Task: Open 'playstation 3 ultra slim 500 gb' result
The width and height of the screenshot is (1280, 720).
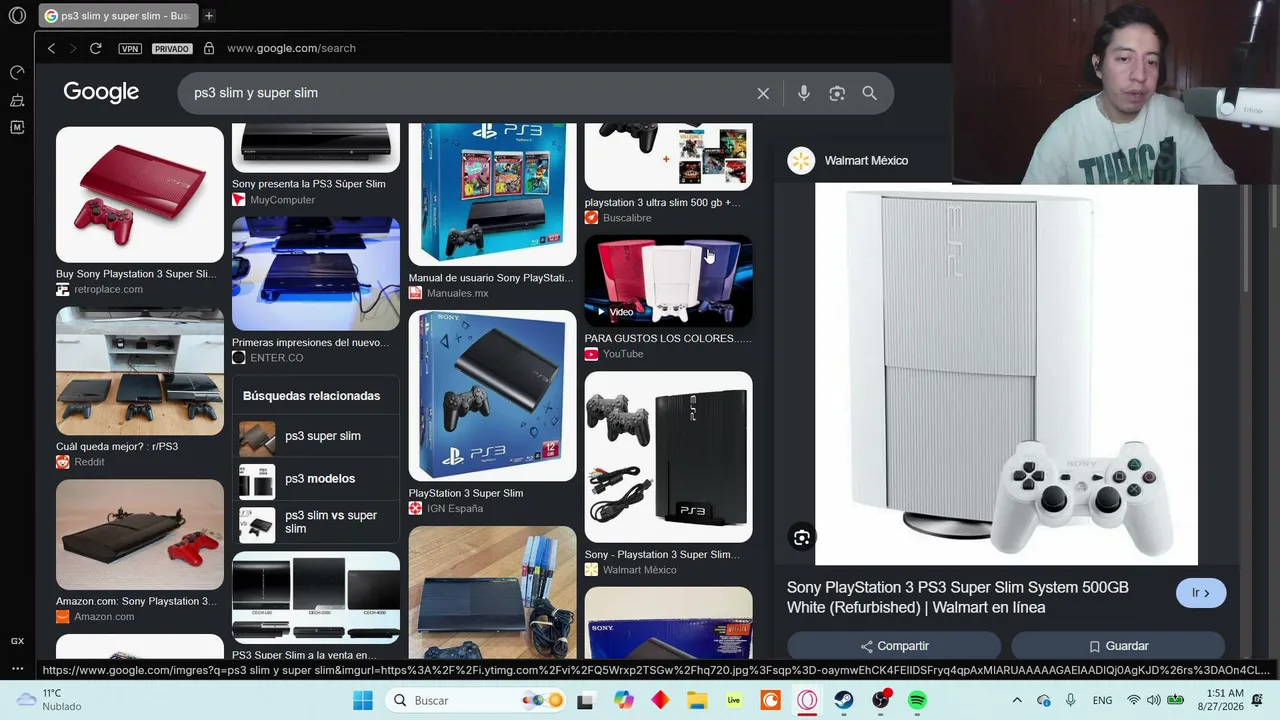Action: pos(662,202)
